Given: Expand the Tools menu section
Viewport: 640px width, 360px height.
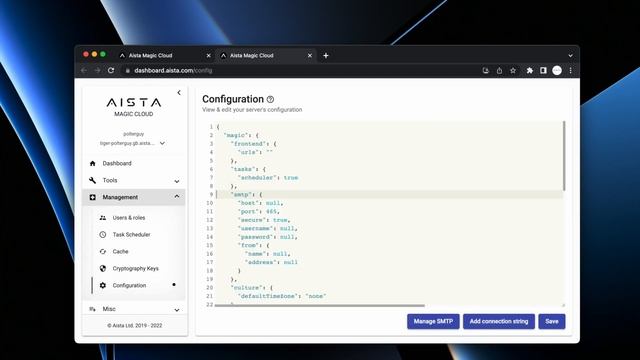Looking at the screenshot, I should tap(177, 181).
